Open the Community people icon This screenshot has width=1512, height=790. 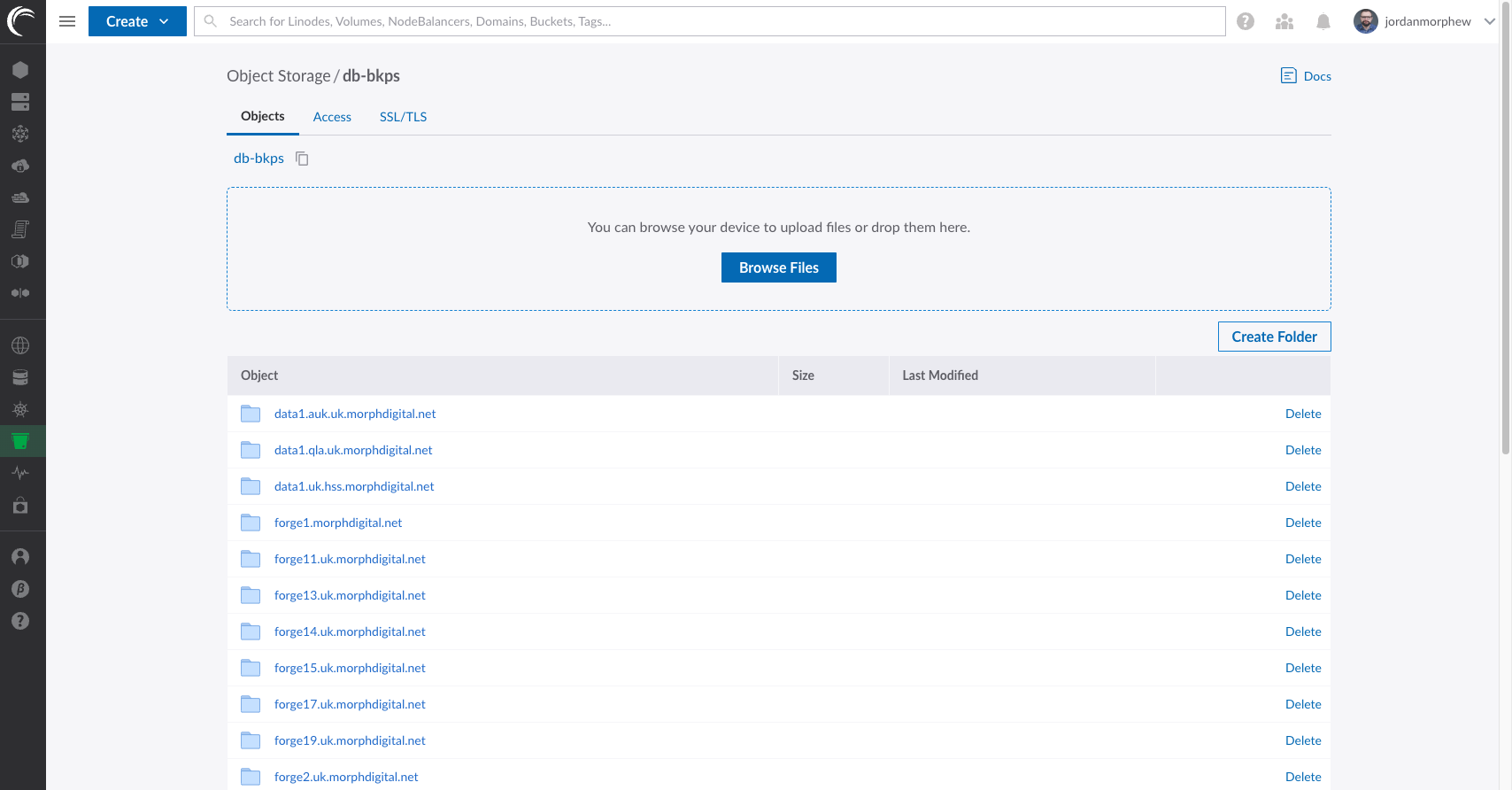click(x=1284, y=21)
